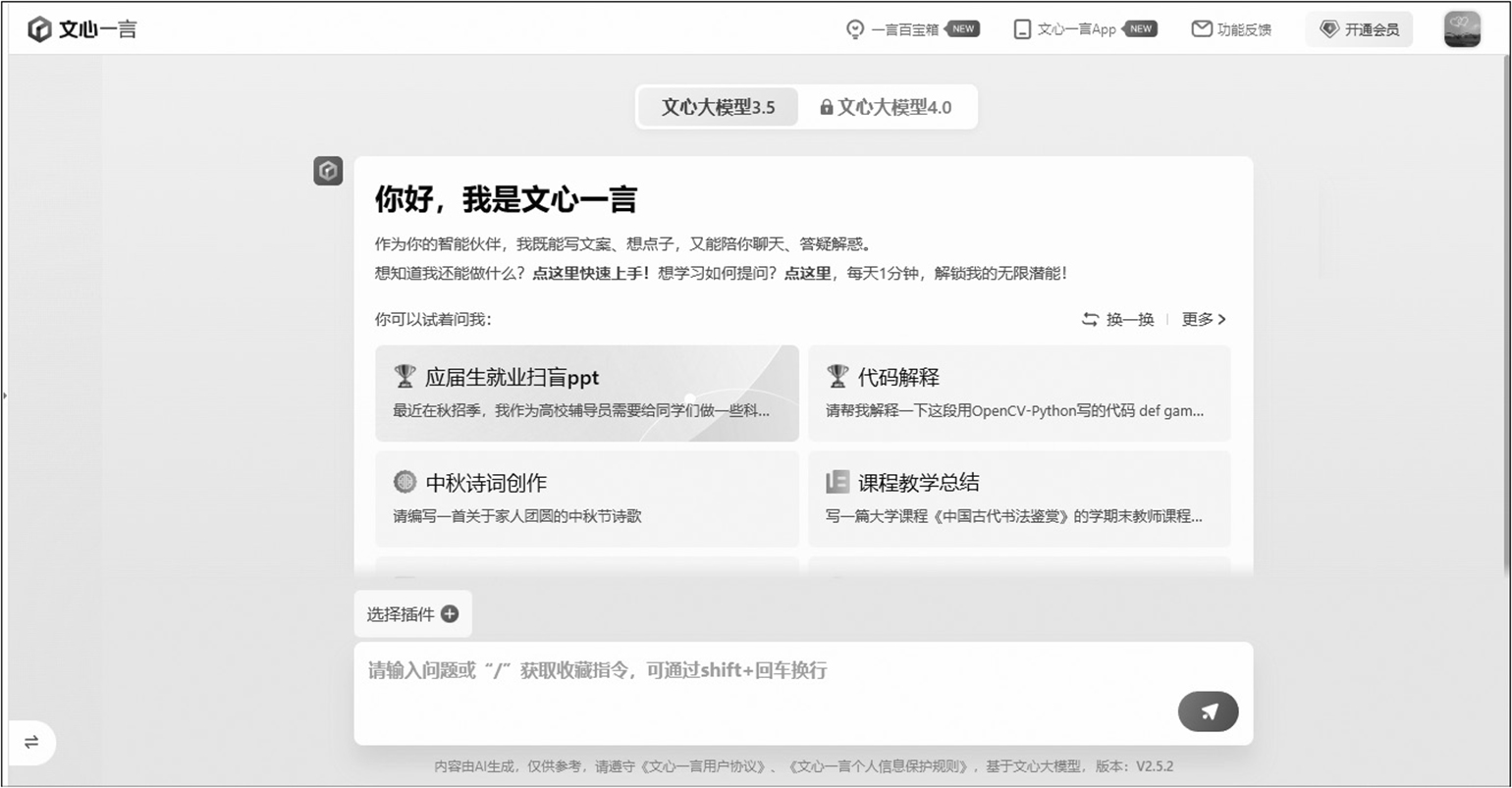
Task: Click the 文心一言App phone icon
Action: click(x=1022, y=29)
